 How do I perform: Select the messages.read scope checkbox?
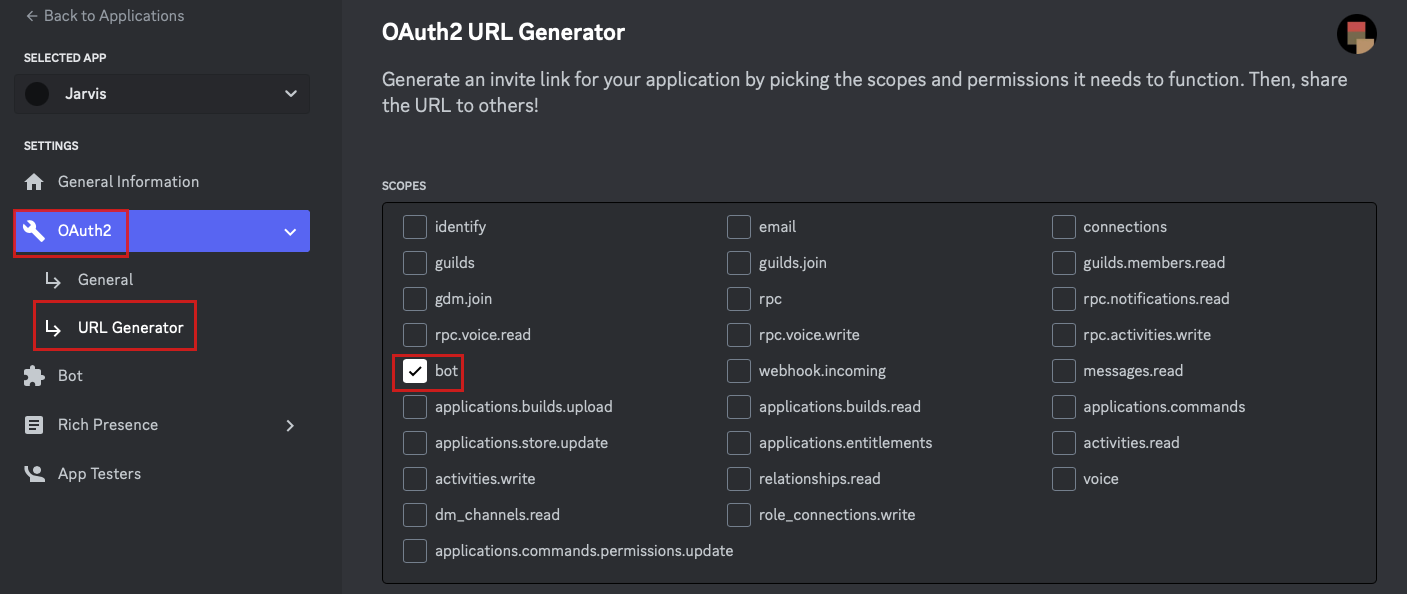[x=1064, y=371]
